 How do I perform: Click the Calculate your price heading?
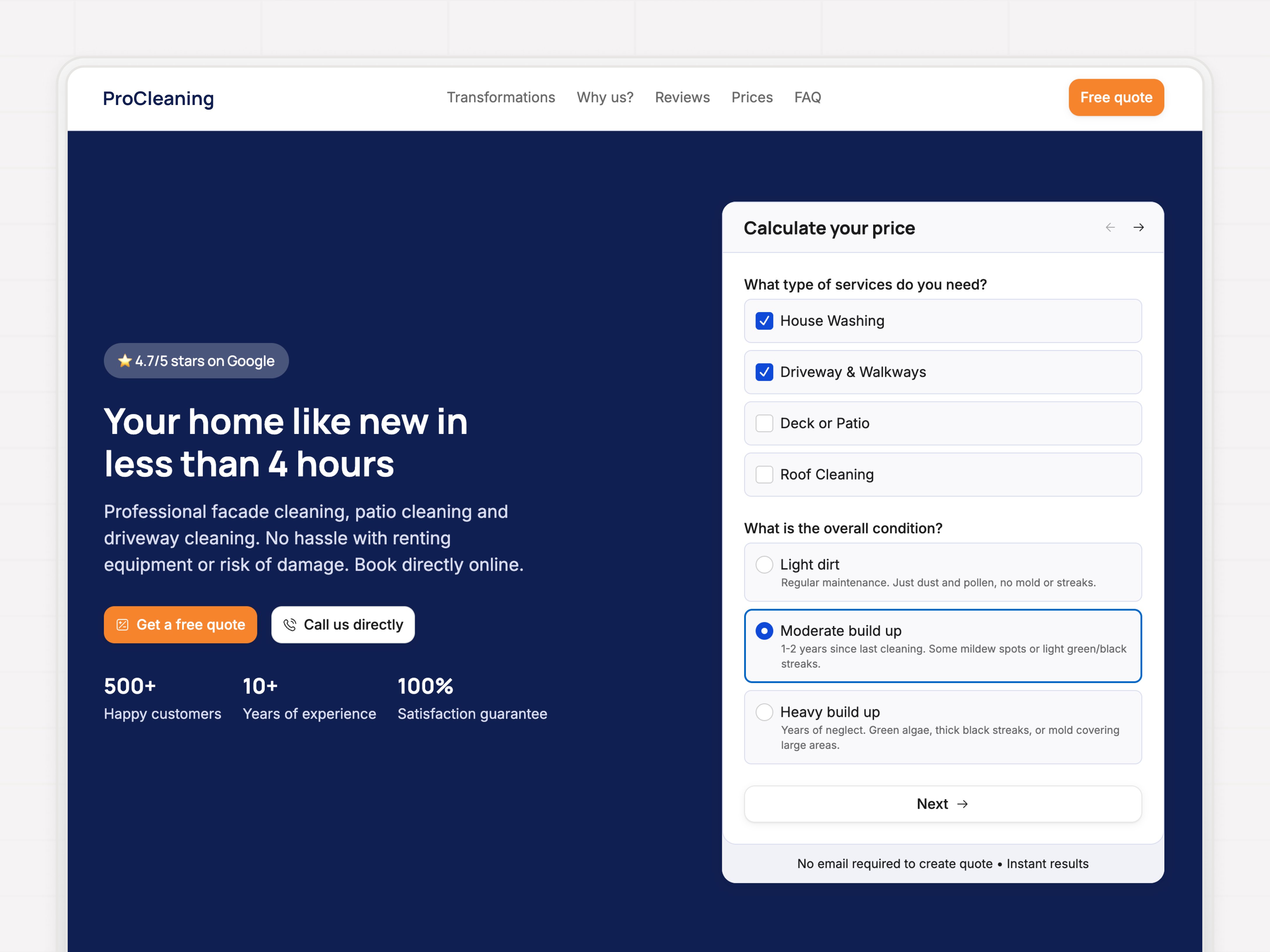pyautogui.click(x=829, y=228)
